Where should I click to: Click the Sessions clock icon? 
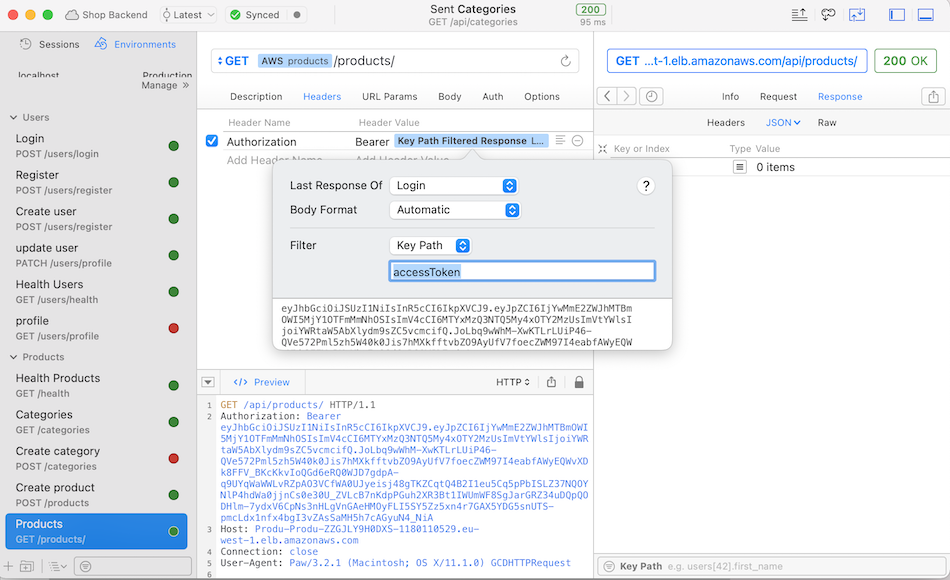25,44
